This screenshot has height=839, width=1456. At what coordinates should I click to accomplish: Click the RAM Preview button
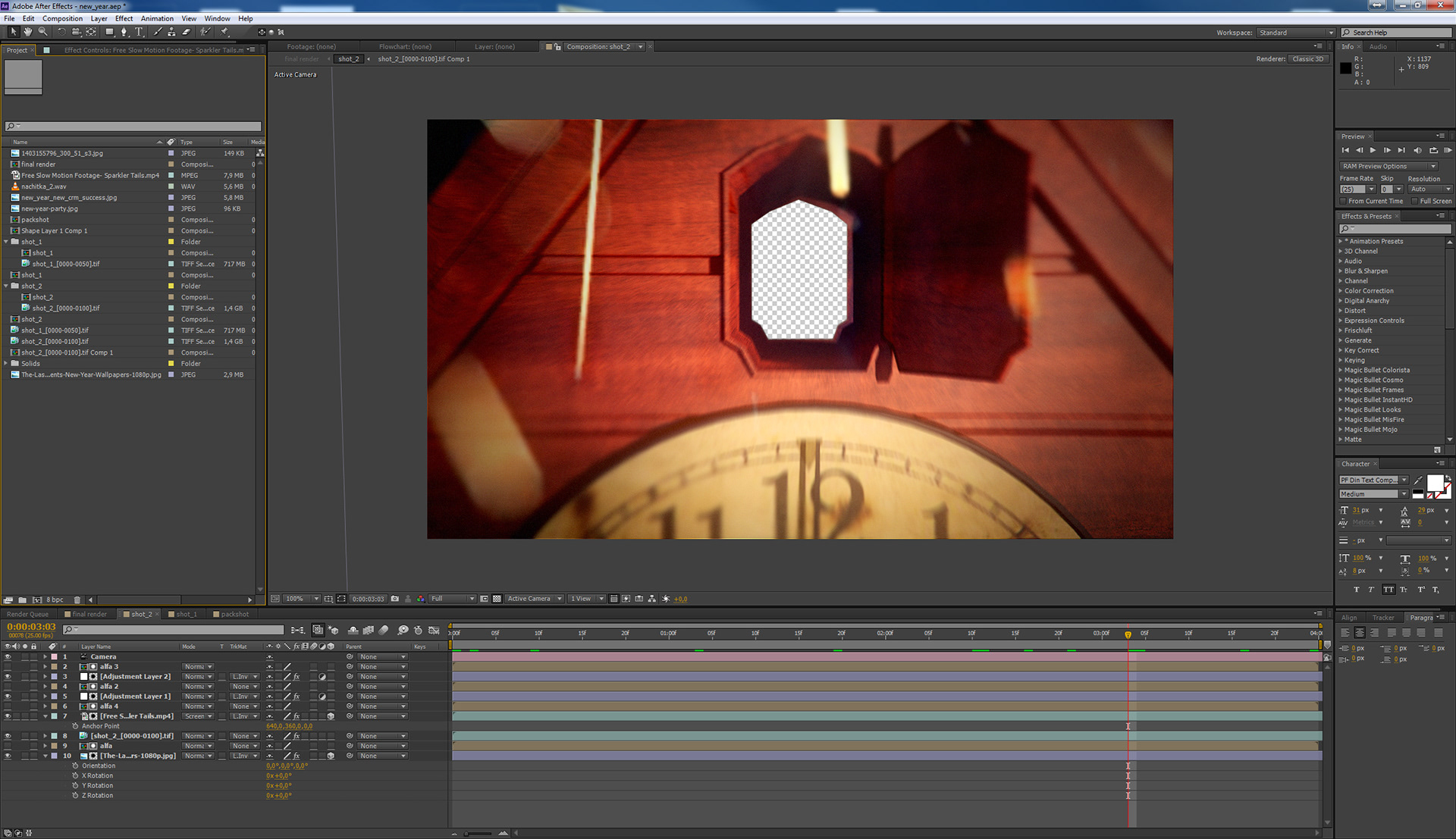(x=1448, y=150)
